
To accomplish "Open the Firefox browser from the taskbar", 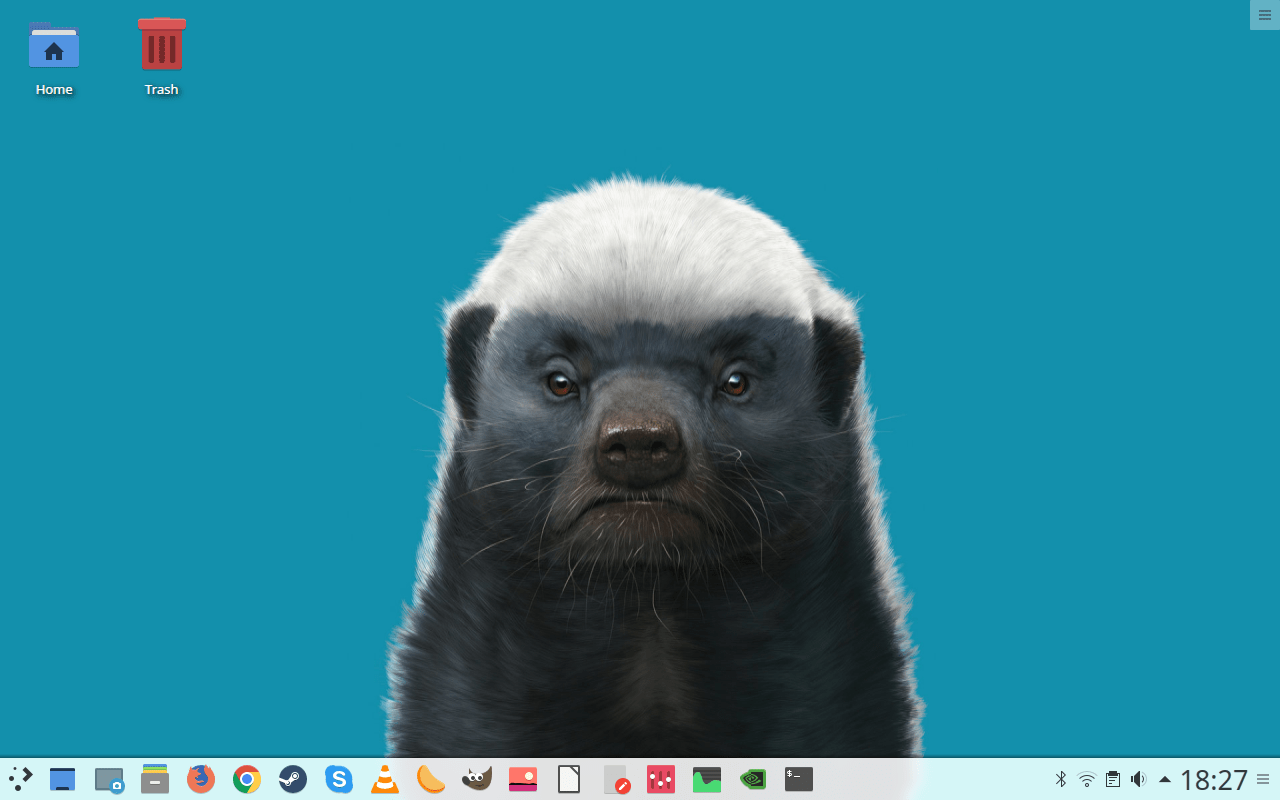I will click(x=201, y=779).
